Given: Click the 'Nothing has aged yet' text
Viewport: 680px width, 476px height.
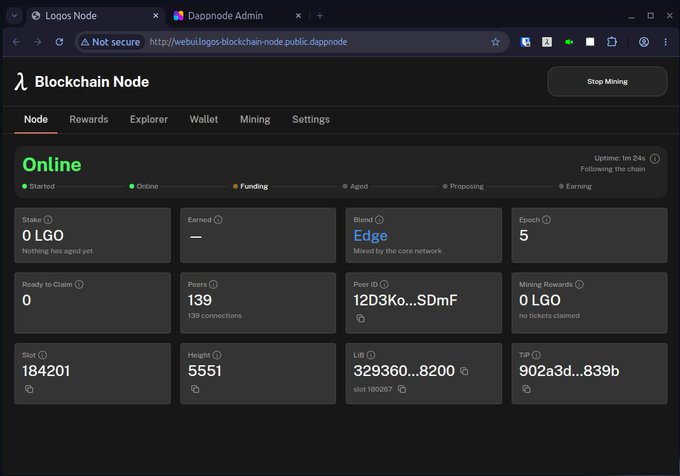Looking at the screenshot, I should tap(57, 251).
